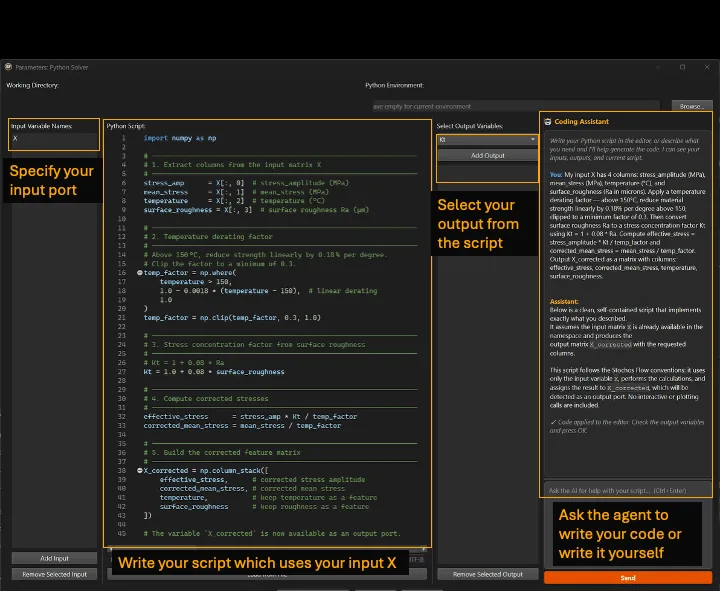Minimize the Python Solver window
This screenshot has height=591, width=720.
658,67
